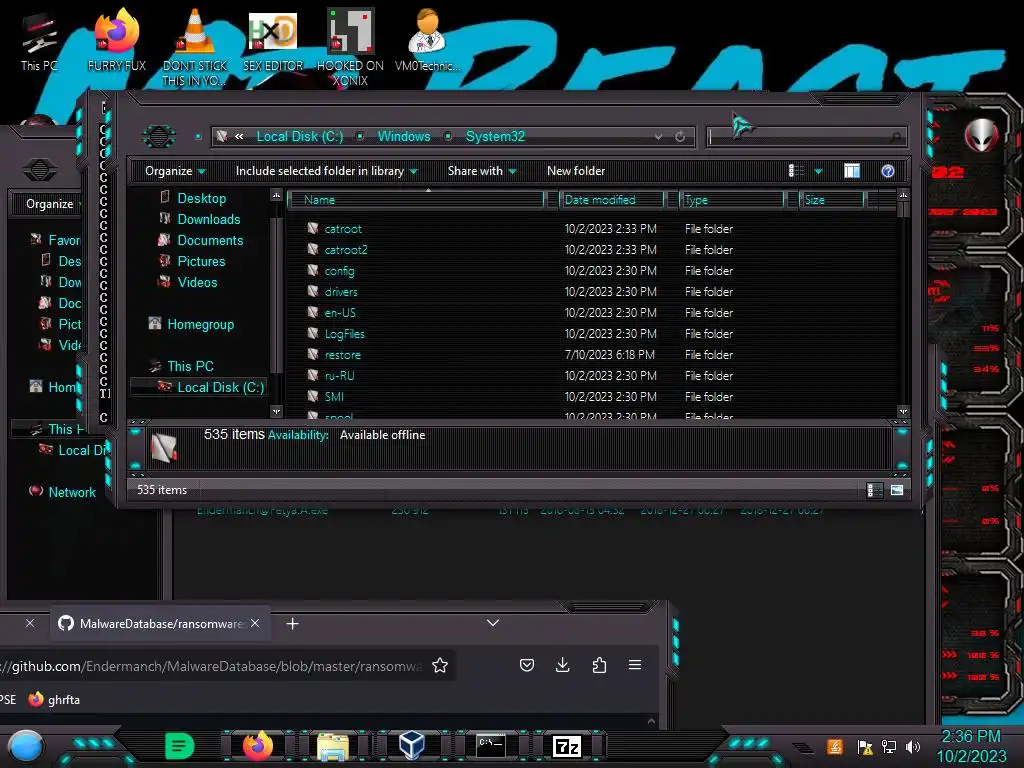
Task: Switch to details view in status bar
Action: click(874, 490)
